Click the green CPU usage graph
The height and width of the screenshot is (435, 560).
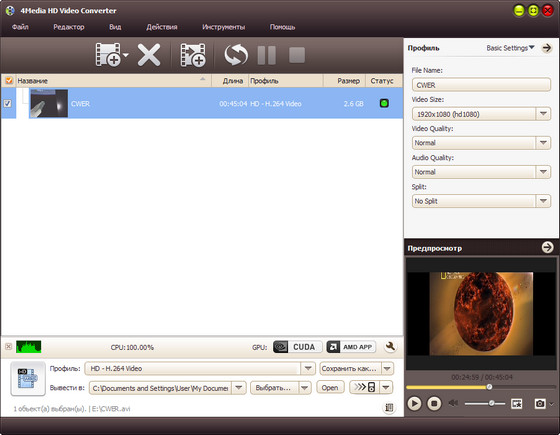pos(29,347)
